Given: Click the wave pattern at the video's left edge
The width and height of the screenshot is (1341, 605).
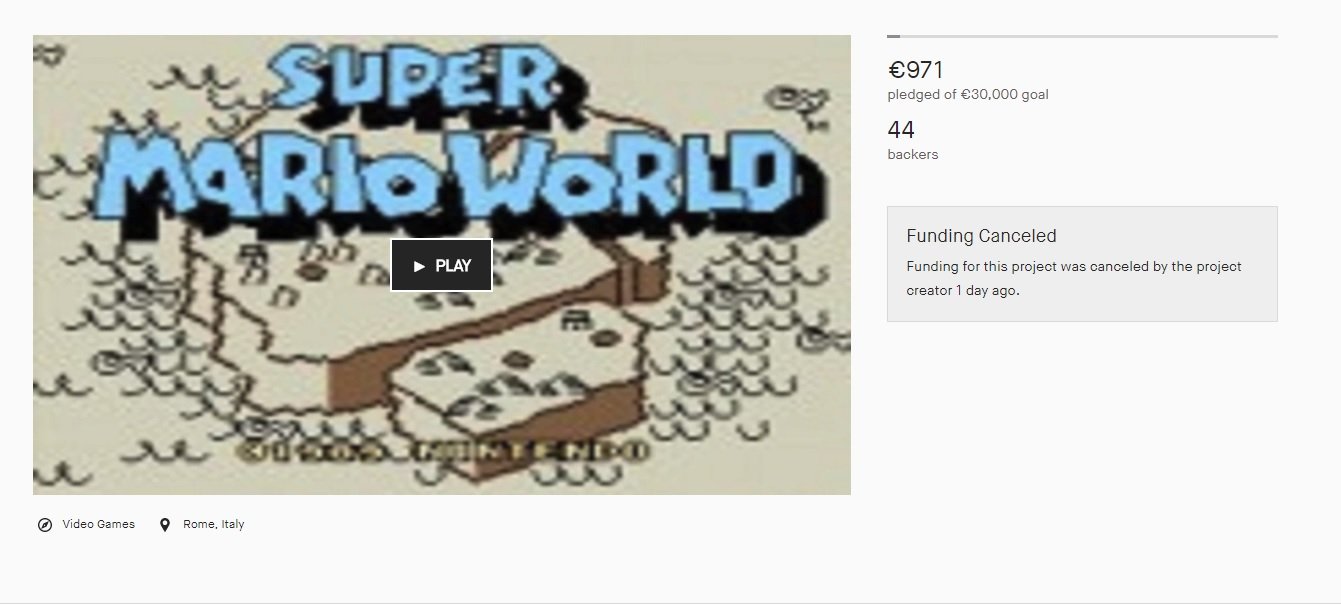Looking at the screenshot, I should 58,300.
